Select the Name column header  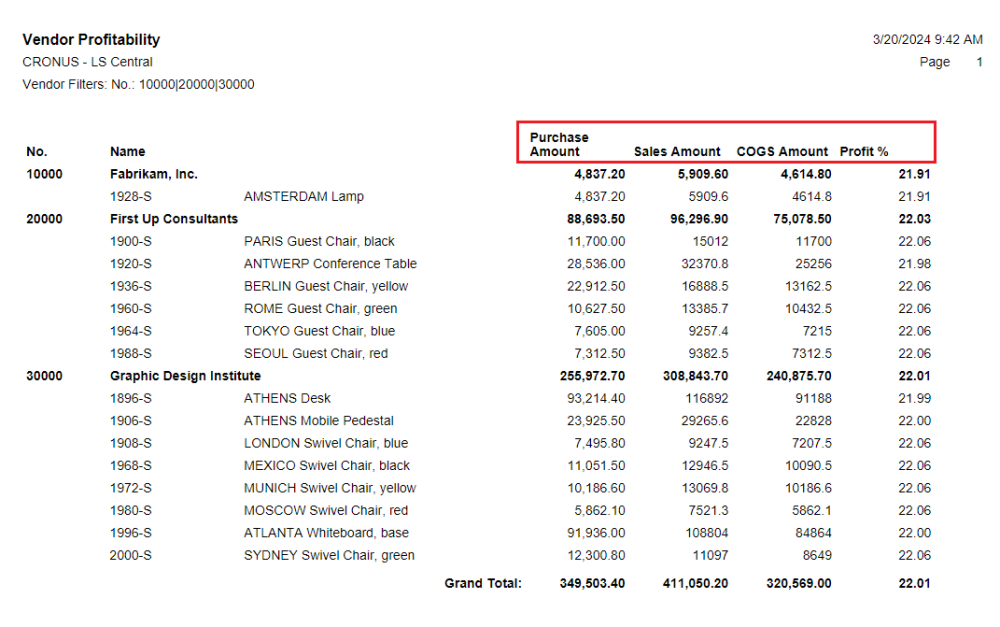[x=128, y=152]
